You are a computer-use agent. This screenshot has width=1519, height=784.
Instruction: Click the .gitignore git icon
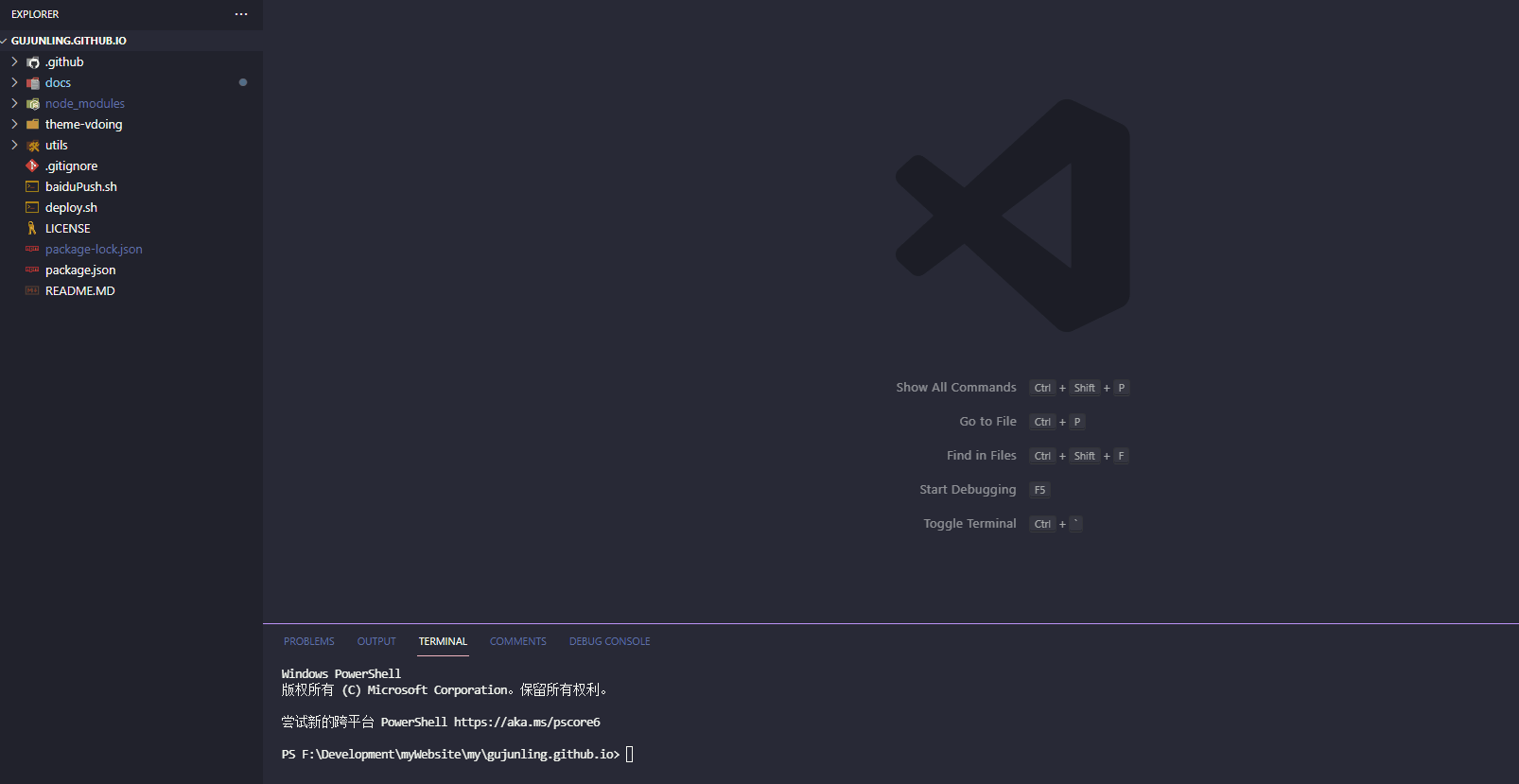tap(32, 166)
